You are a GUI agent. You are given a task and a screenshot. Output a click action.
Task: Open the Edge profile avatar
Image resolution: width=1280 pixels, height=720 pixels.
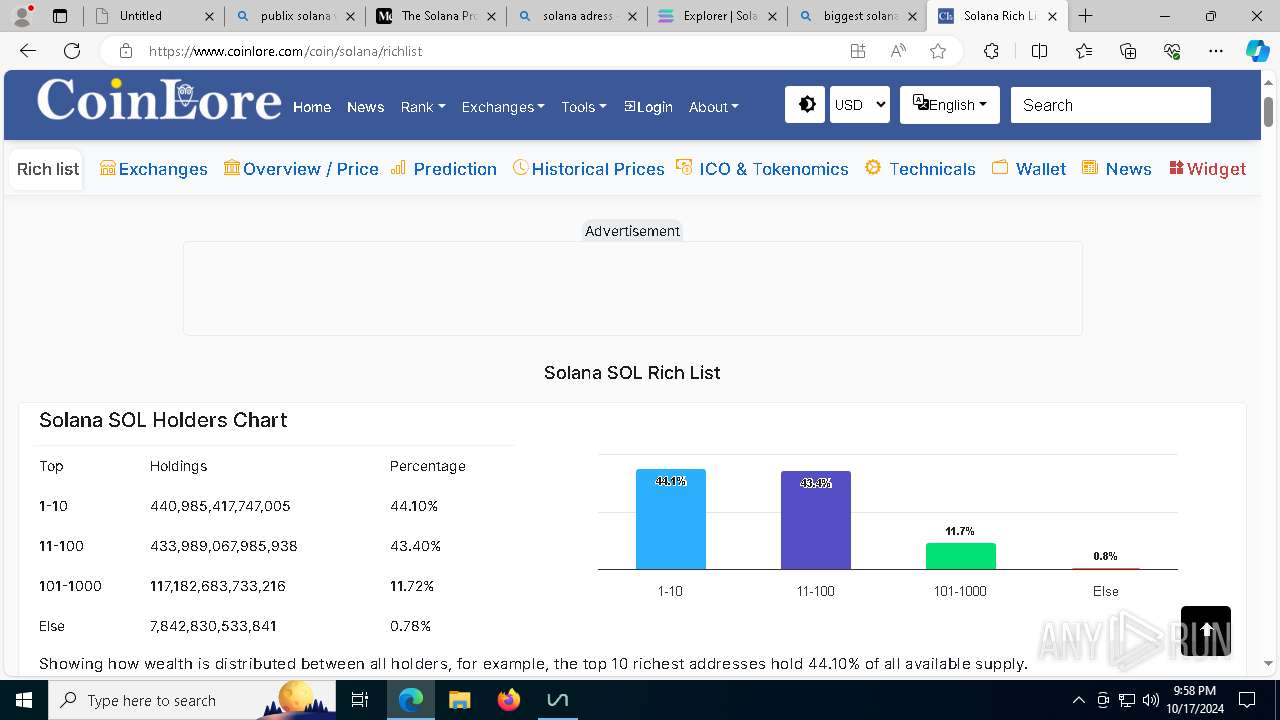(x=22, y=16)
